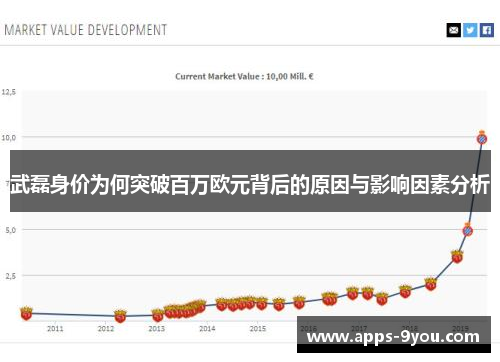Click the Current Market Value chart title
500x362 pixels.
[x=244, y=77]
